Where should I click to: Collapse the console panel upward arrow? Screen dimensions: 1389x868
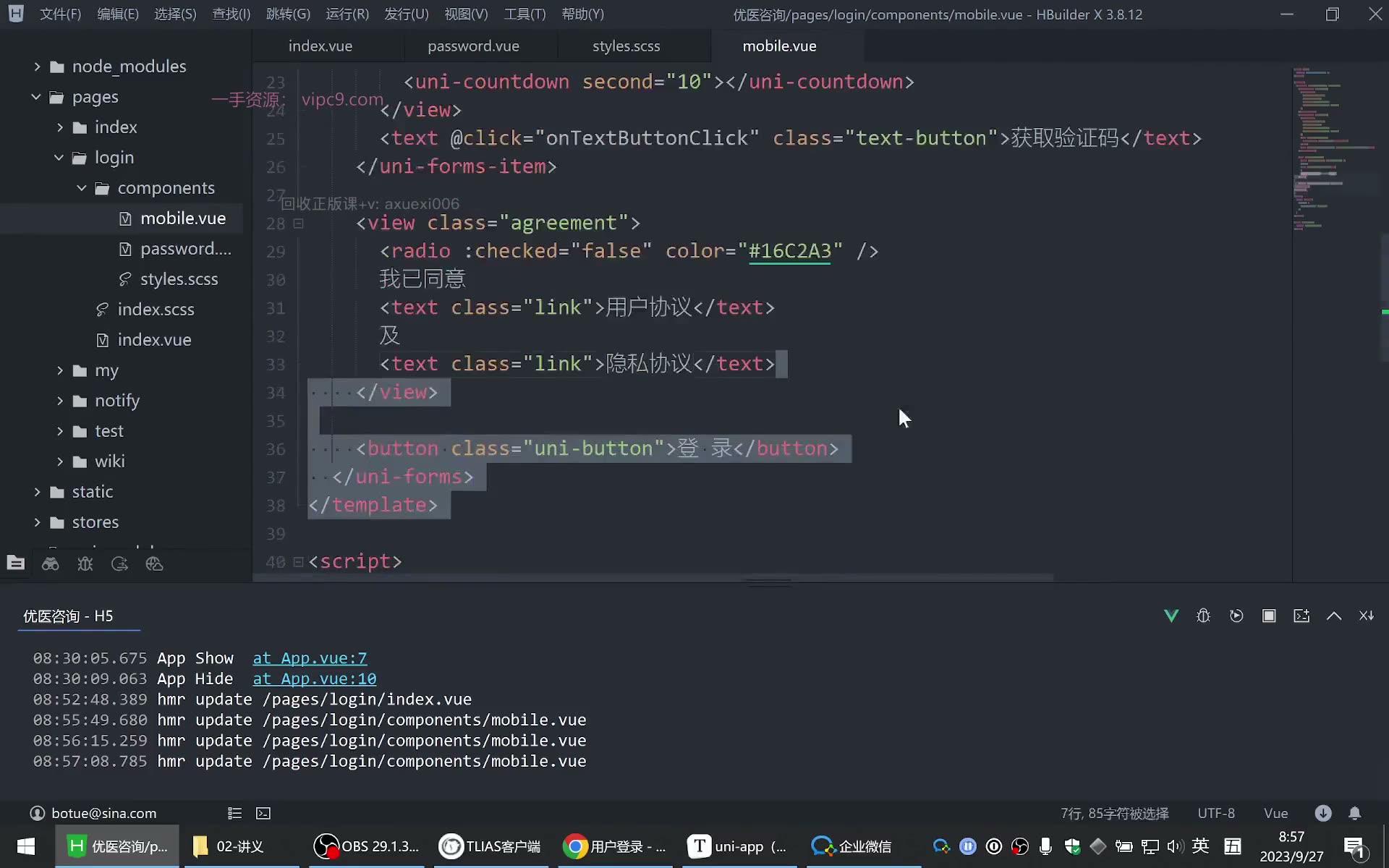tap(1334, 616)
